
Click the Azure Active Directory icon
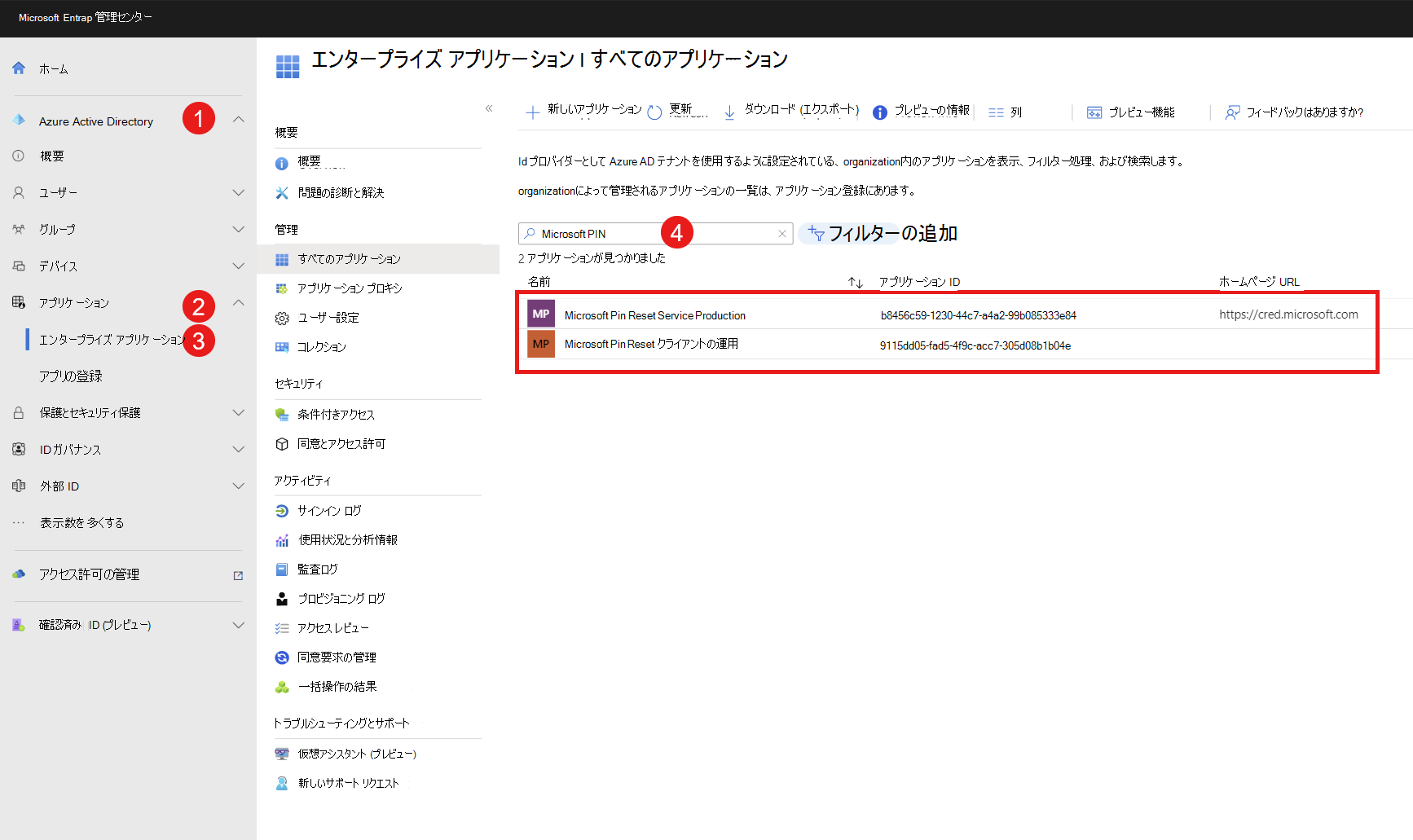pyautogui.click(x=19, y=121)
